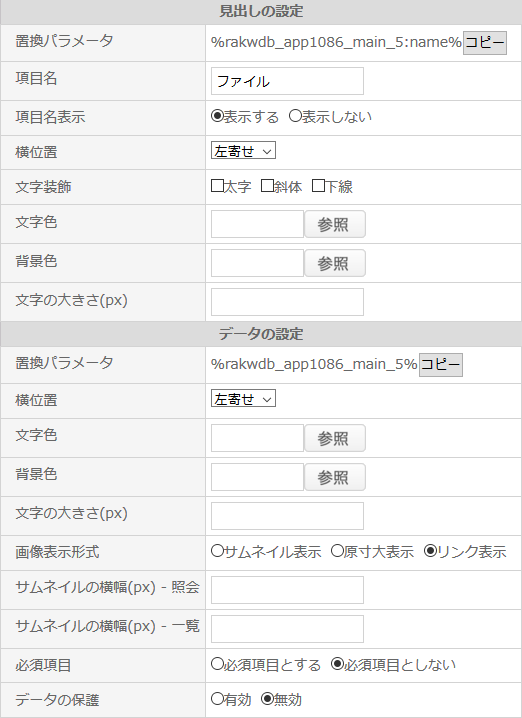Open data 横位置 dropdown
Image resolution: width=522 pixels, height=718 pixels.
point(243,399)
